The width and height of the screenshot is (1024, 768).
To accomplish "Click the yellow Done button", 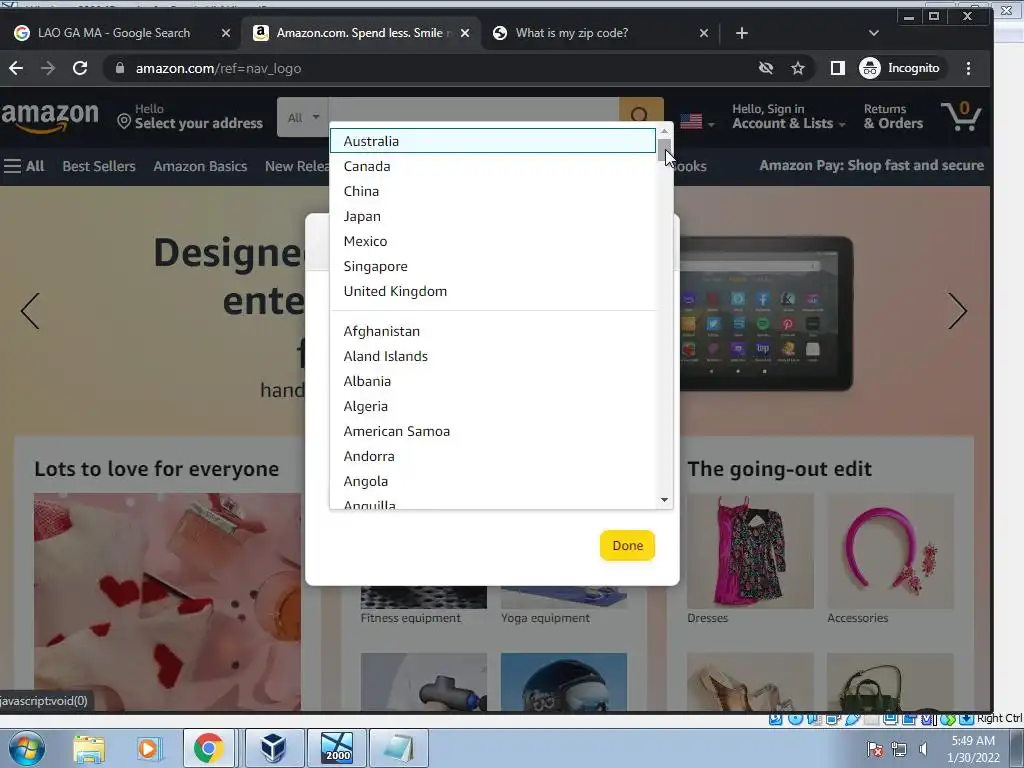I will 627,545.
